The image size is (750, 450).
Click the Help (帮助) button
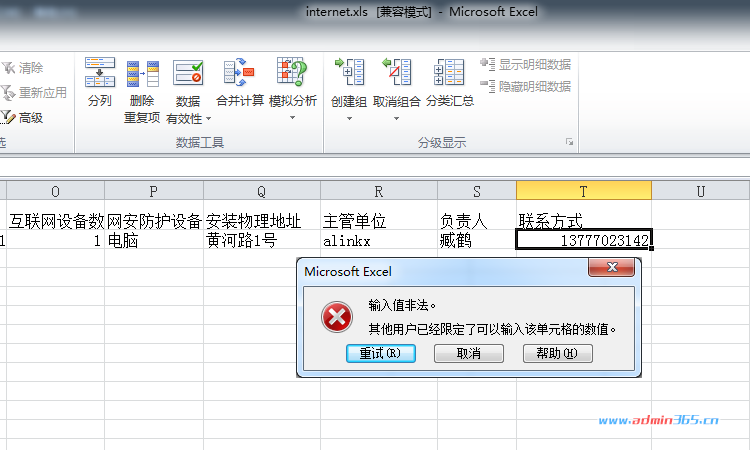[558, 353]
